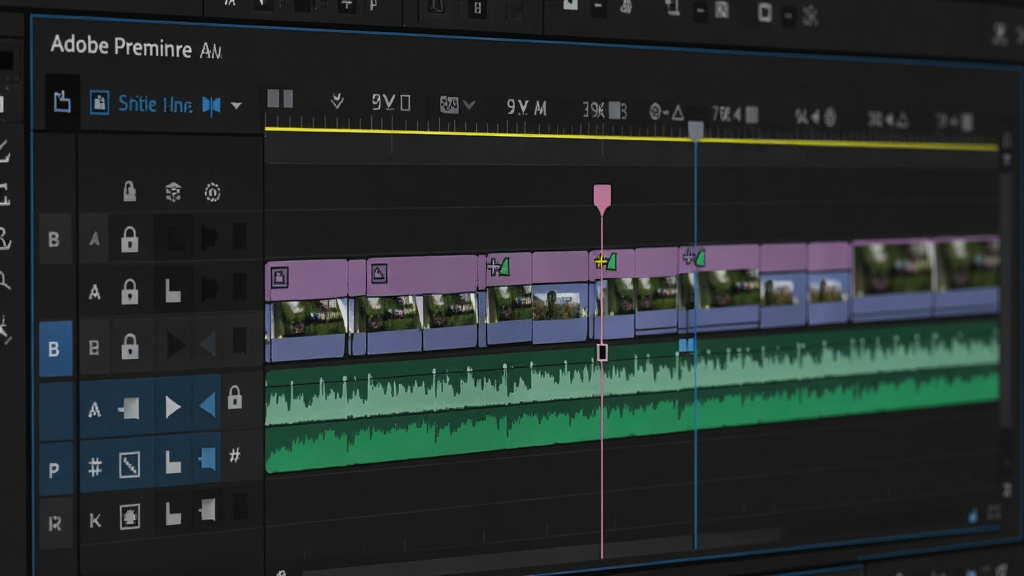Click the blue flag icon on the P track
This screenshot has height=576, width=1024.
(x=208, y=459)
